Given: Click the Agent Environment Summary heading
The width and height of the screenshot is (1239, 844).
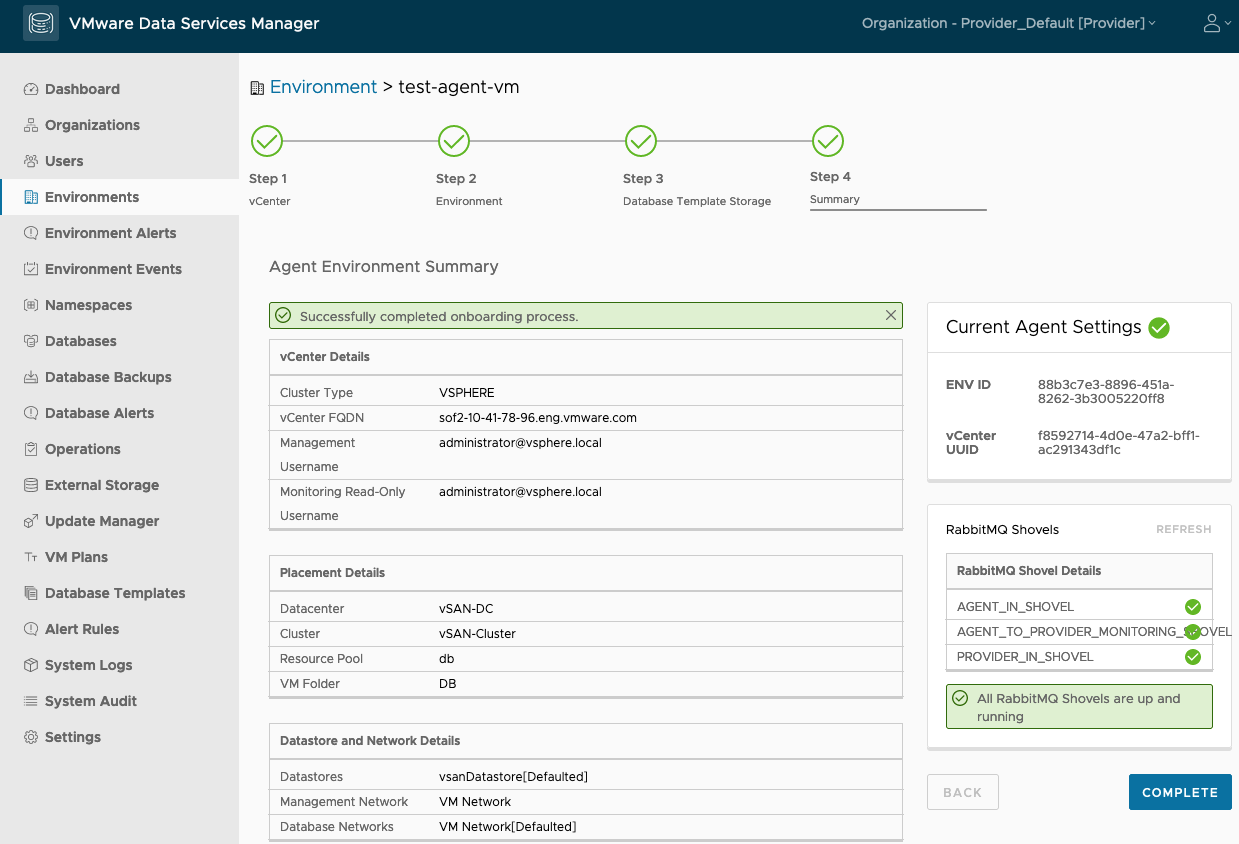Looking at the screenshot, I should [384, 267].
